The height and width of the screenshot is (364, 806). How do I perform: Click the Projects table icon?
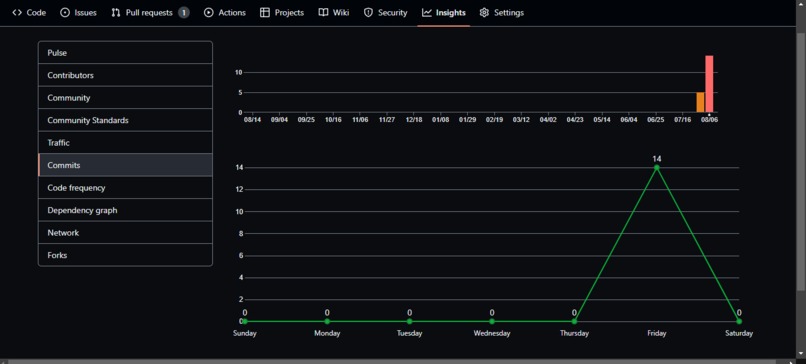click(x=265, y=13)
